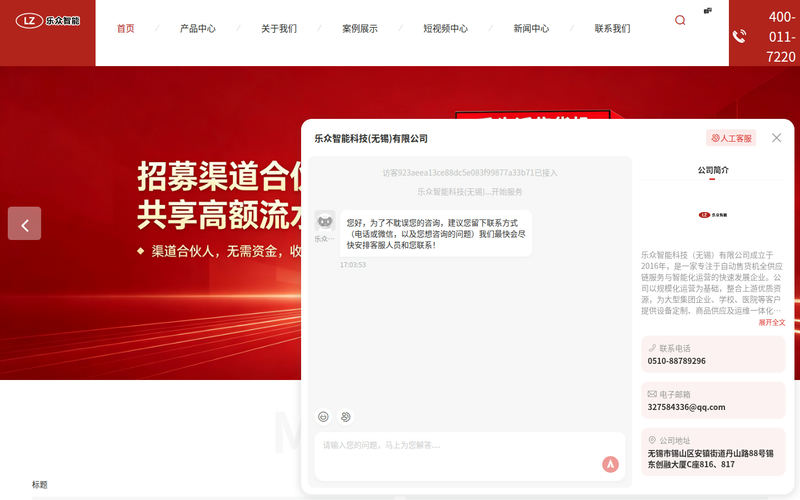Click the 电子邮箱 label
The width and height of the screenshot is (800, 500).
point(674,394)
